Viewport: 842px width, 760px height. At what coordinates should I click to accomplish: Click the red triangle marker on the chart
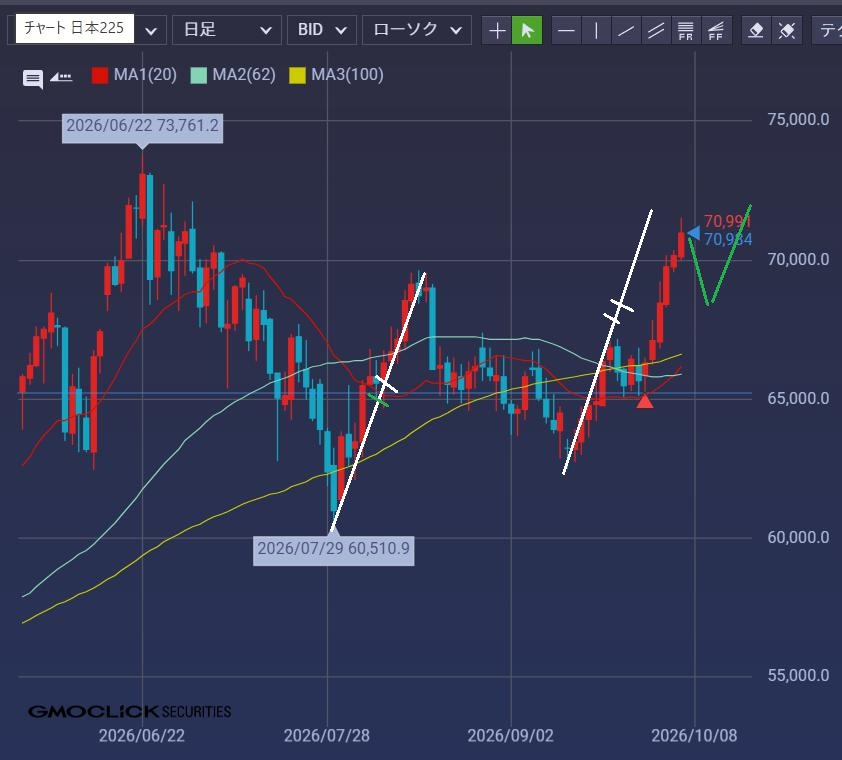pyautogui.click(x=644, y=401)
